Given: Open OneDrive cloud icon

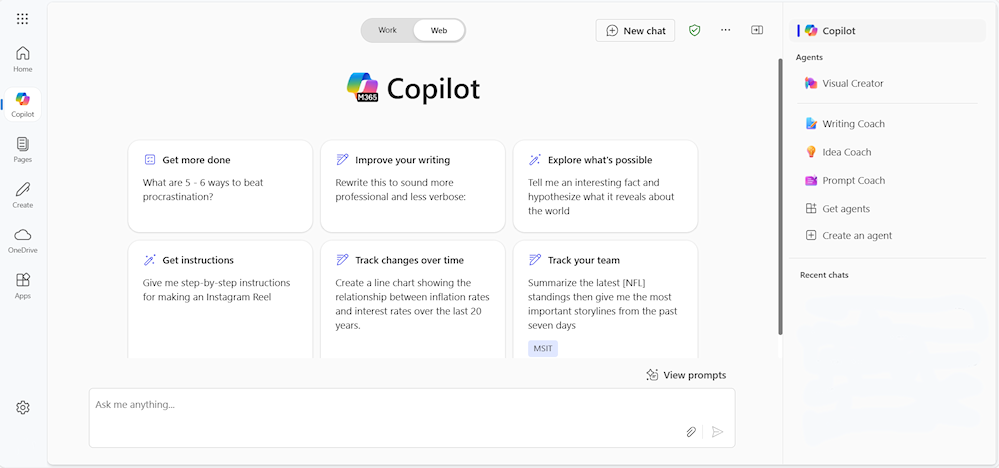Looking at the screenshot, I should click(x=23, y=239).
